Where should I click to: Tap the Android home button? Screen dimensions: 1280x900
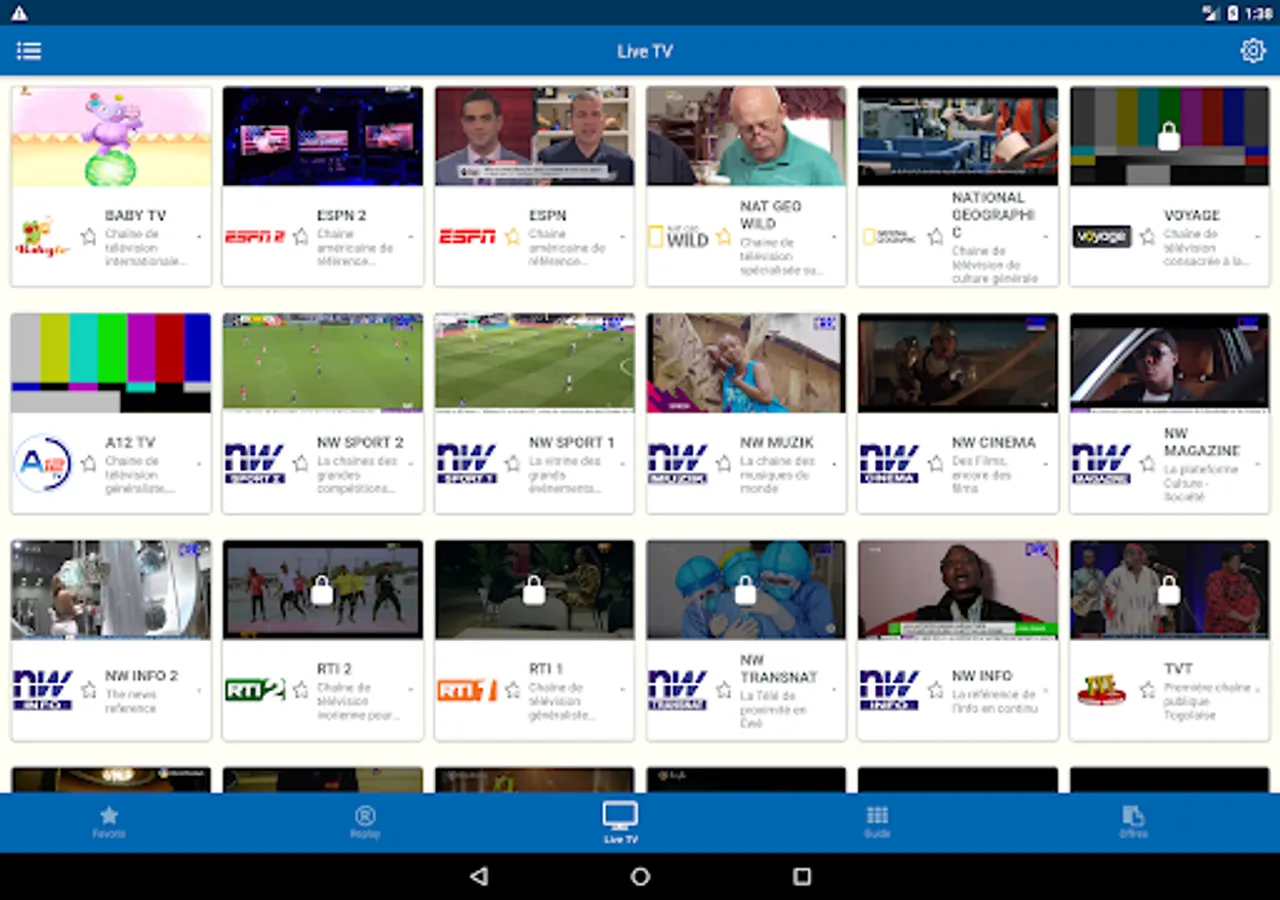[x=640, y=877]
